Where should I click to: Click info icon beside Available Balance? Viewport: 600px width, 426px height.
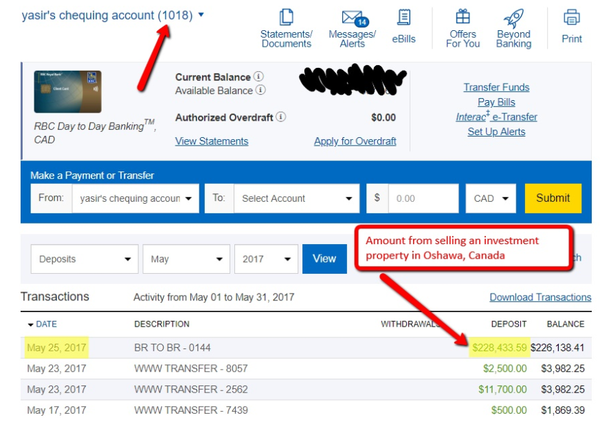261,90
